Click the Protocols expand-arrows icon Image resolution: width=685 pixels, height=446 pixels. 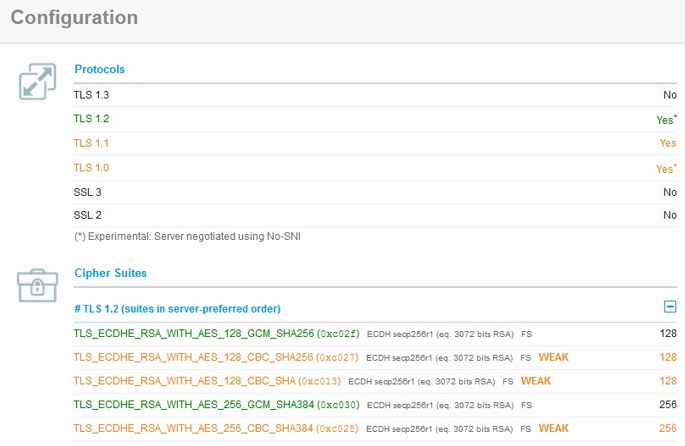tap(37, 82)
